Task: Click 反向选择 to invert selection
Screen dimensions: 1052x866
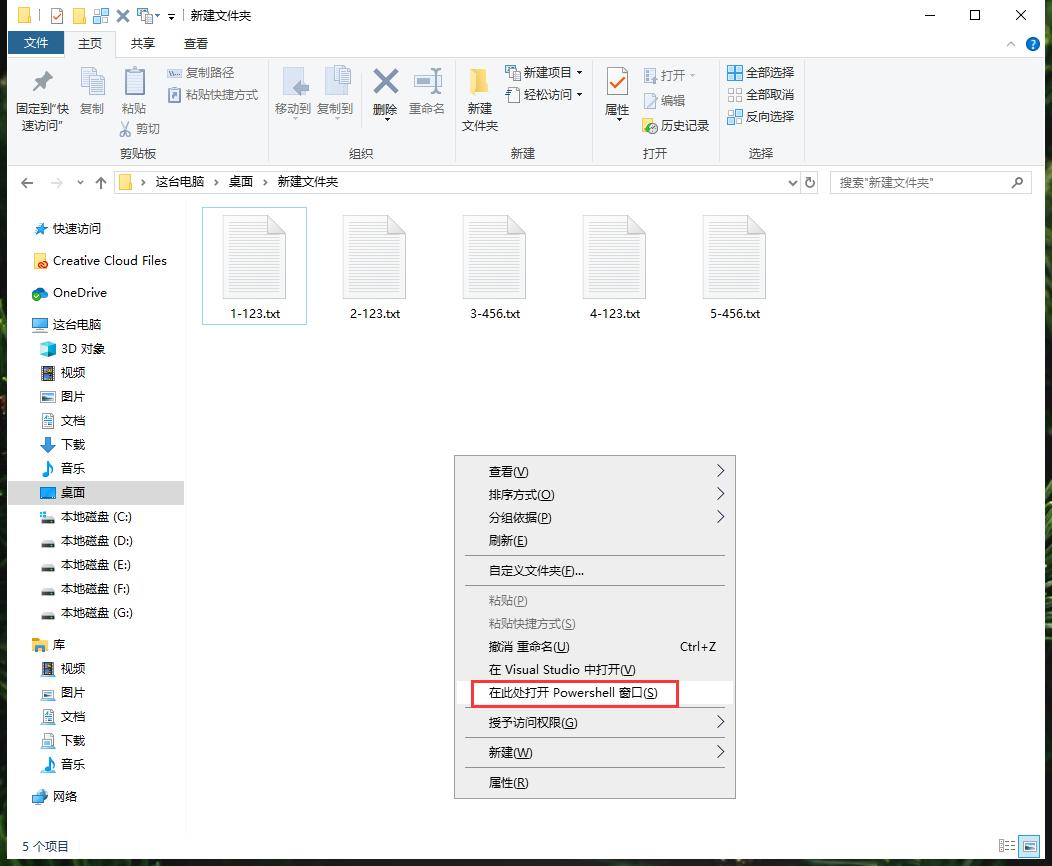Action: 761,117
